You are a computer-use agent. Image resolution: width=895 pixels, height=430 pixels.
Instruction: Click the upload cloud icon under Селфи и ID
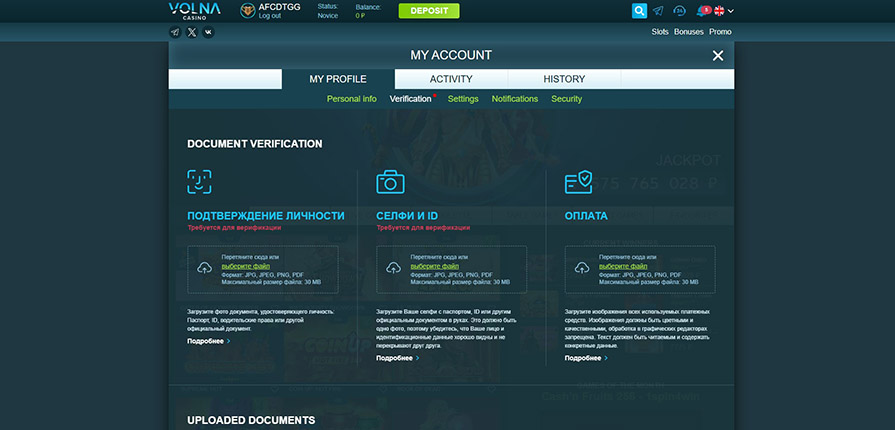point(393,268)
